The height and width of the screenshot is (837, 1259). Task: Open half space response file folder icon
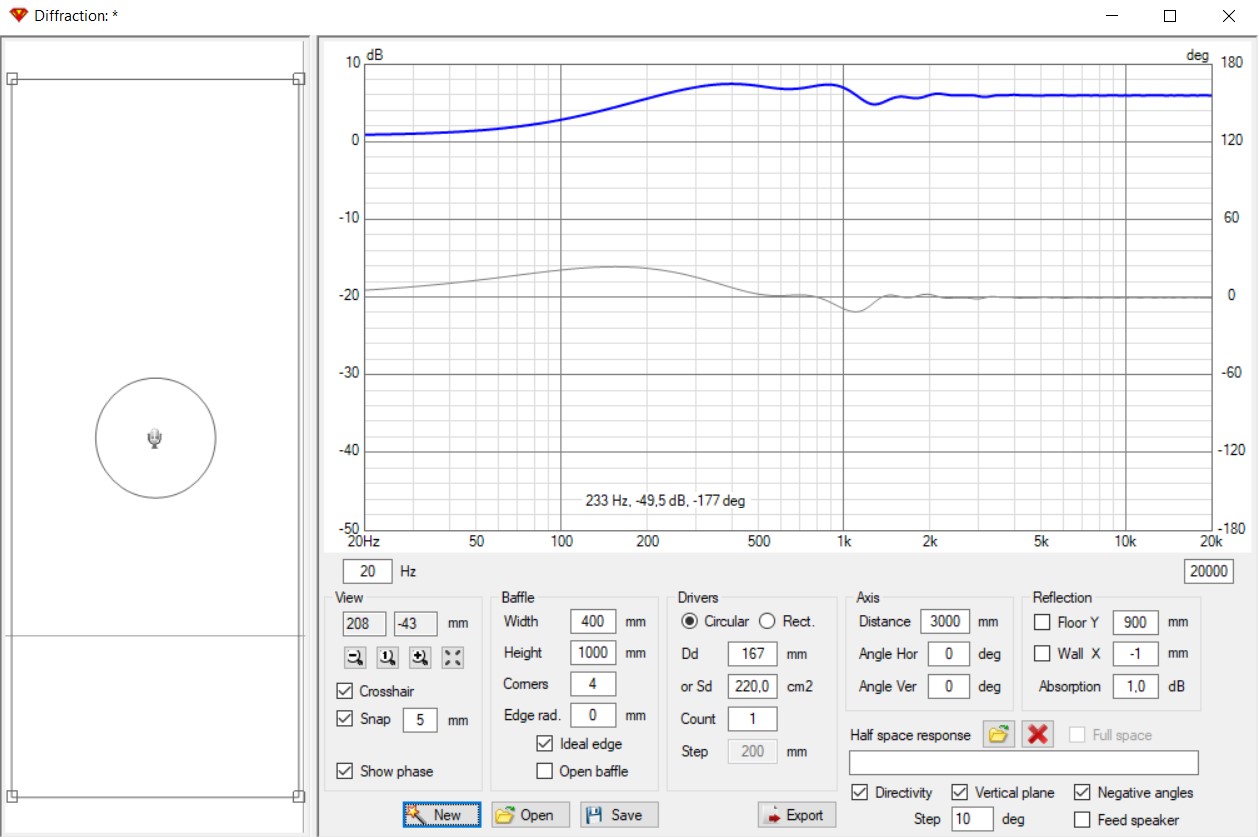point(998,734)
